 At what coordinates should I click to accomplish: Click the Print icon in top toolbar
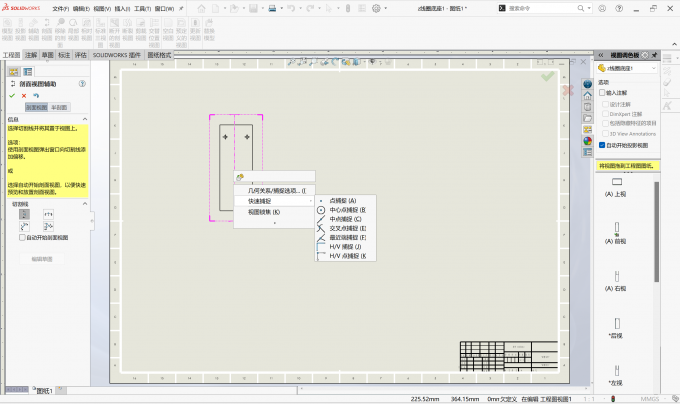click(x=272, y=8)
